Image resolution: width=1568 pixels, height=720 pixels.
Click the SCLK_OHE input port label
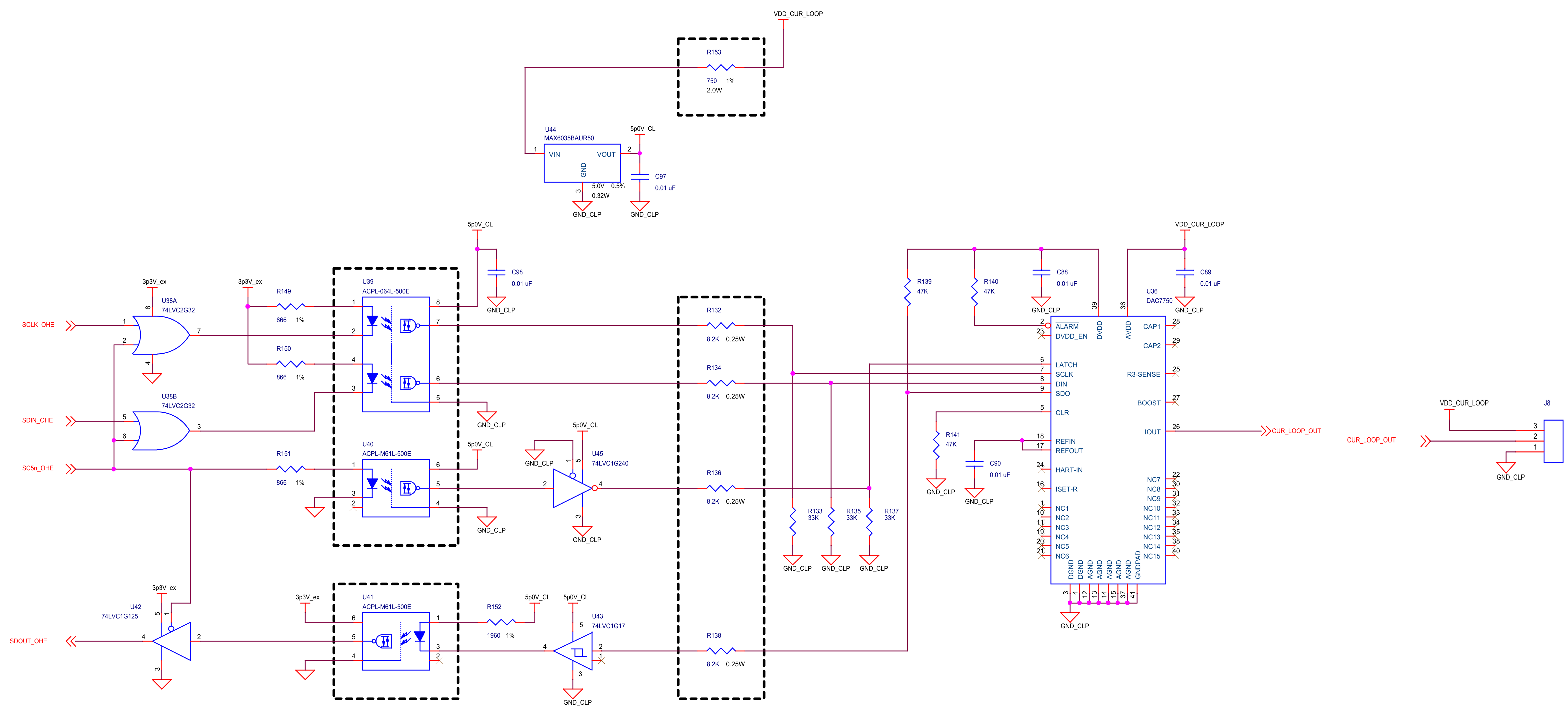coord(38,325)
